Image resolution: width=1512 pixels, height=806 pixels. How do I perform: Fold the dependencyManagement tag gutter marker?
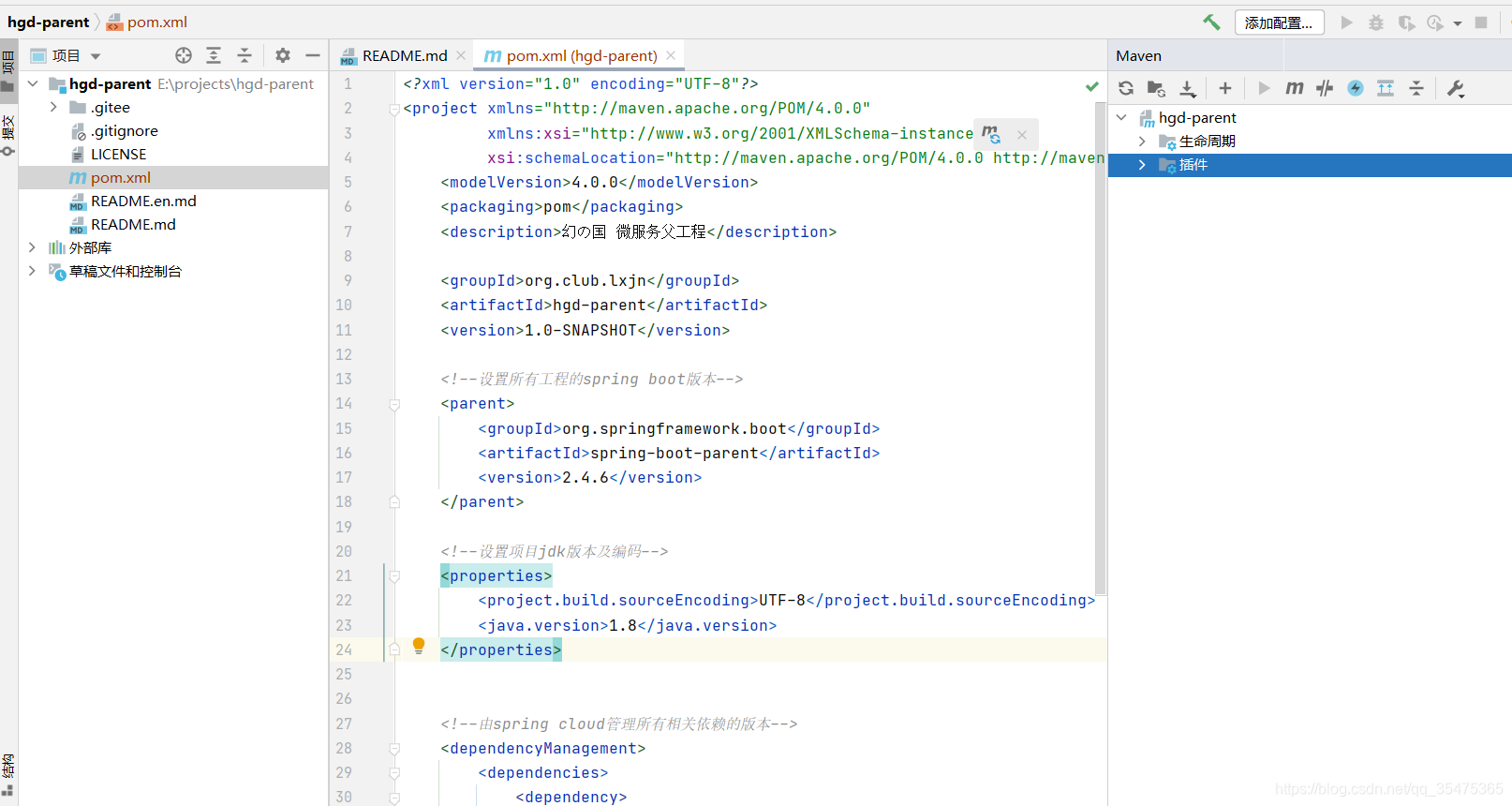click(x=394, y=749)
